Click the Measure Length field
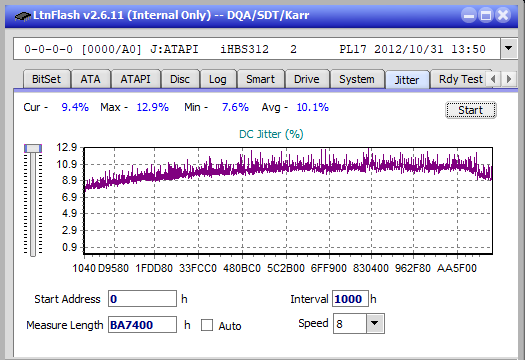The height and width of the screenshot is (360, 525). (142, 325)
